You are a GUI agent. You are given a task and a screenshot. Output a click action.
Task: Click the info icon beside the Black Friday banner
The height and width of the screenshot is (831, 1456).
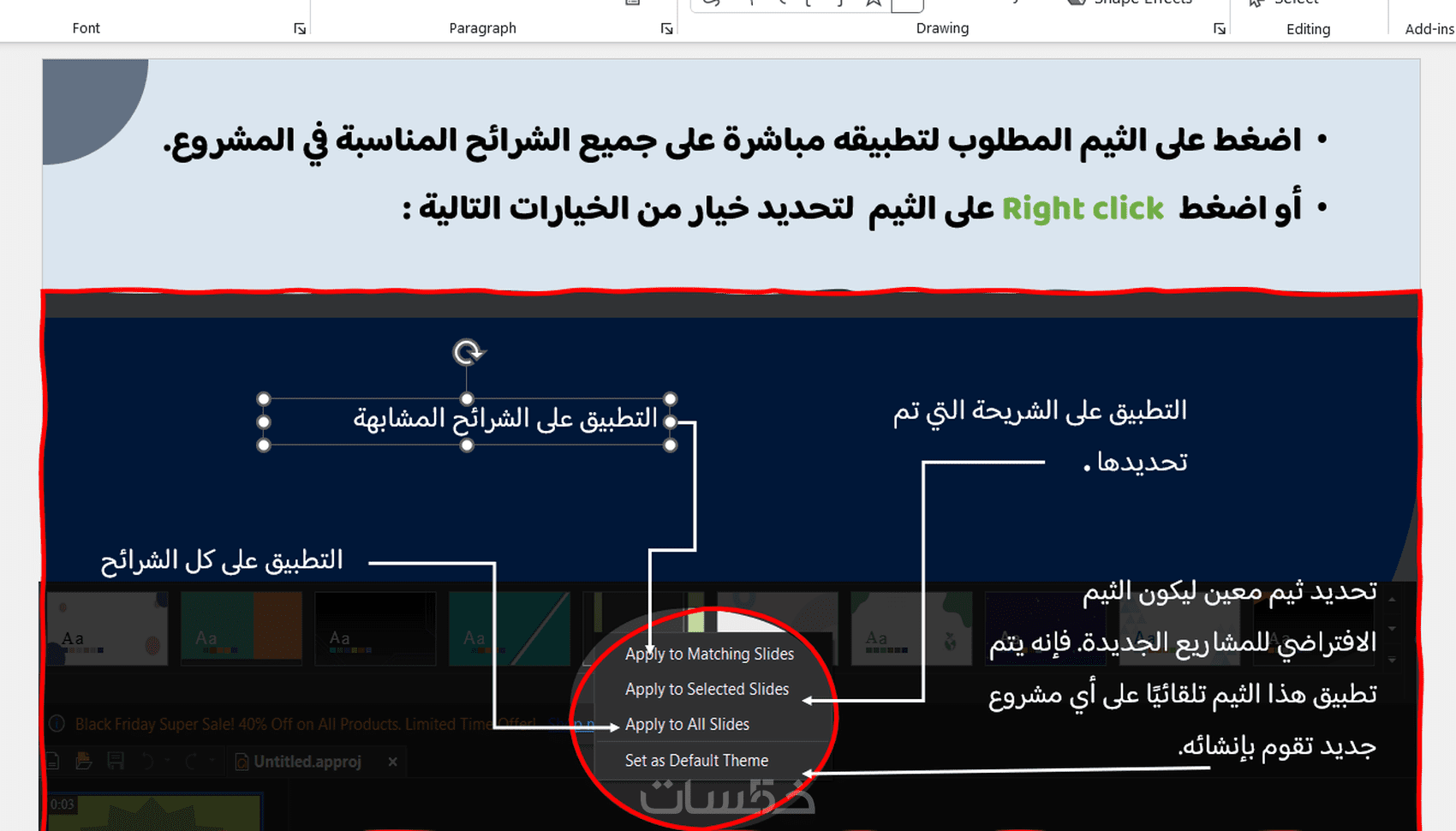(x=57, y=724)
